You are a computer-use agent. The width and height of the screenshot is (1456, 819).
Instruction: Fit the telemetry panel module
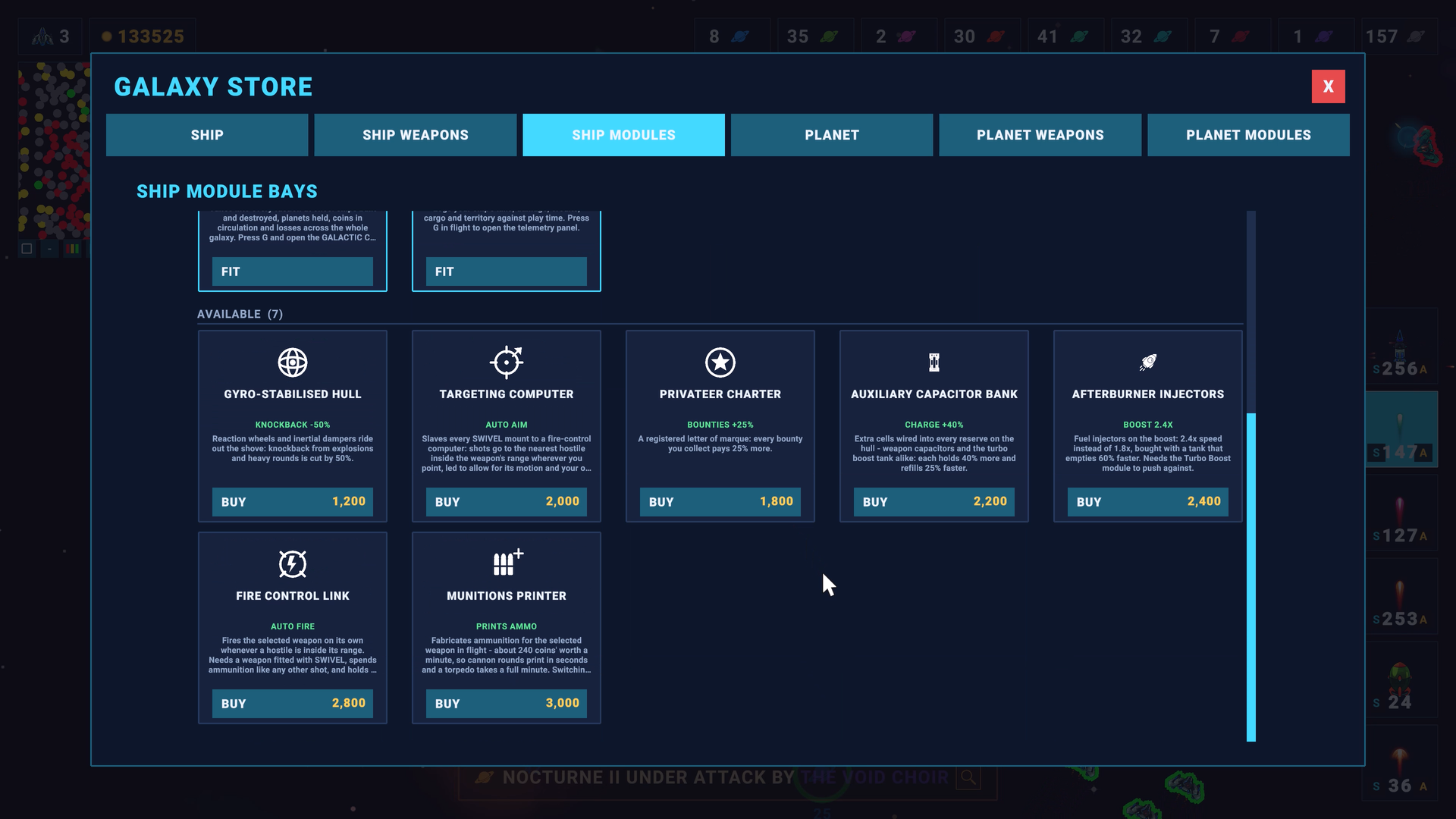click(x=507, y=271)
